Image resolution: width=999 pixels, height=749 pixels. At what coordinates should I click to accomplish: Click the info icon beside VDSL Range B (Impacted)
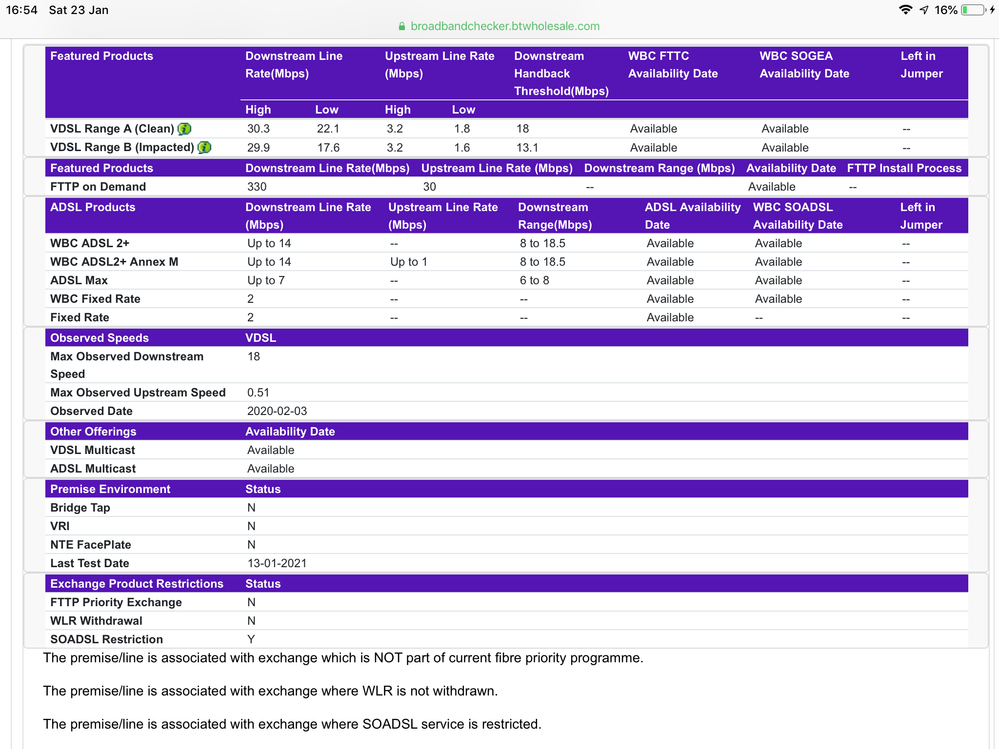pos(204,148)
